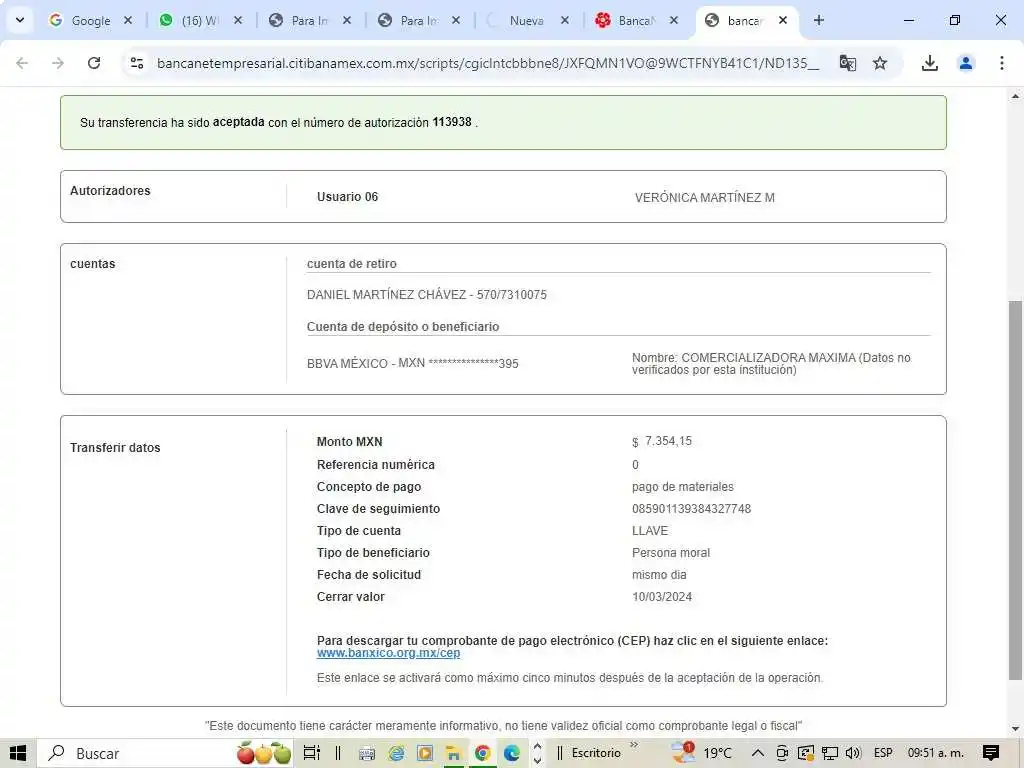Screen dimensions: 1024x768
Task: Open the Chrome profile avatar
Action: (x=966, y=63)
